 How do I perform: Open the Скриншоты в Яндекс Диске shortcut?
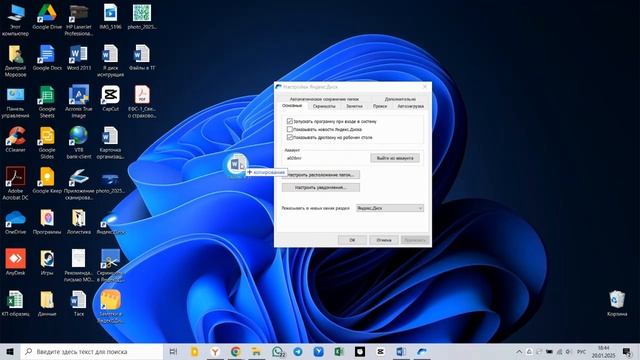(x=110, y=266)
